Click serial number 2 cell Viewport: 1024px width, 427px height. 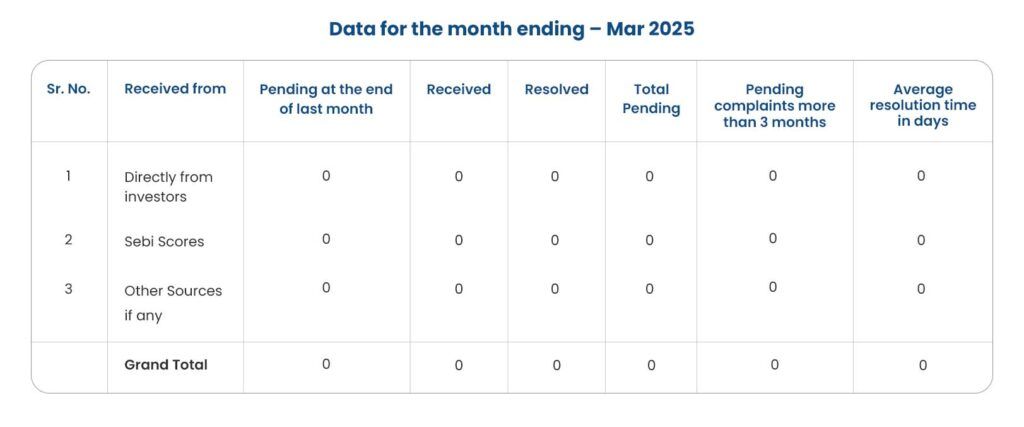(68, 240)
